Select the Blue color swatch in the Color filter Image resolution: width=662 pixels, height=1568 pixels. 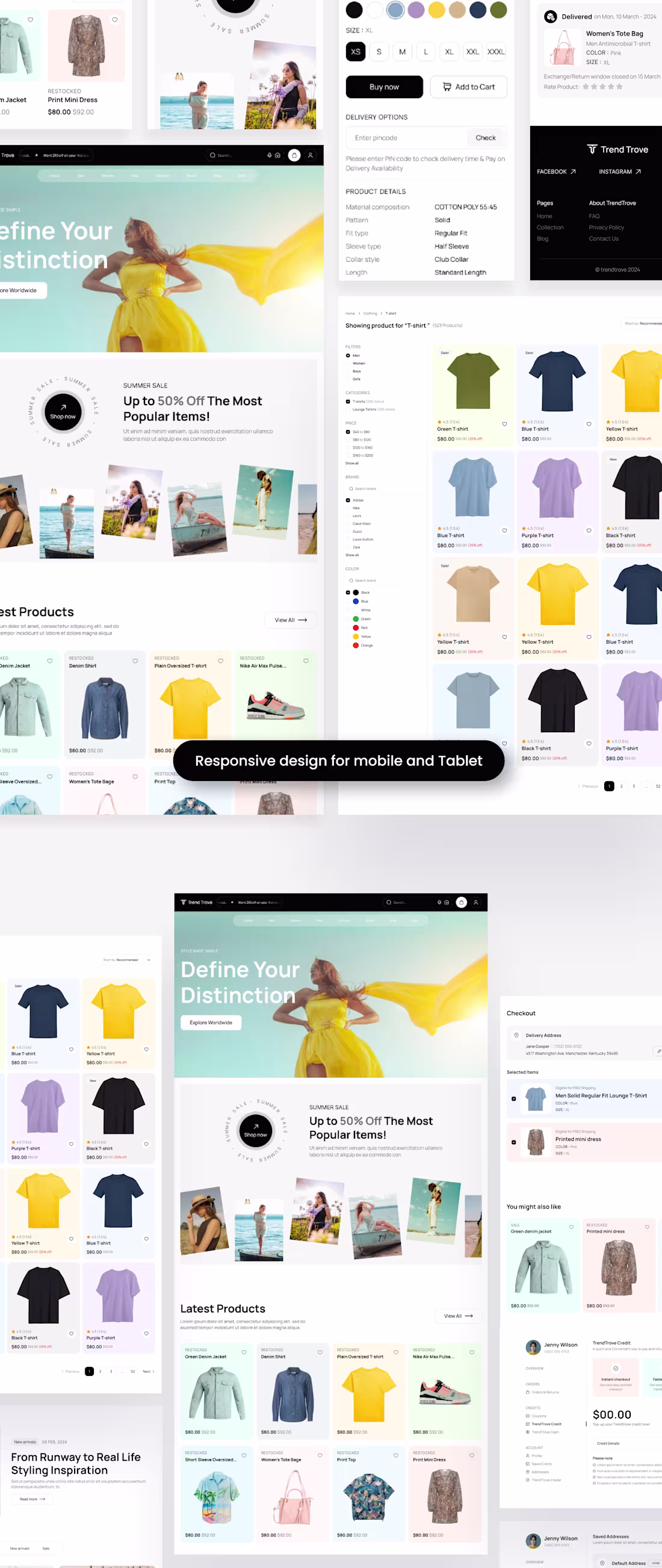click(x=356, y=602)
